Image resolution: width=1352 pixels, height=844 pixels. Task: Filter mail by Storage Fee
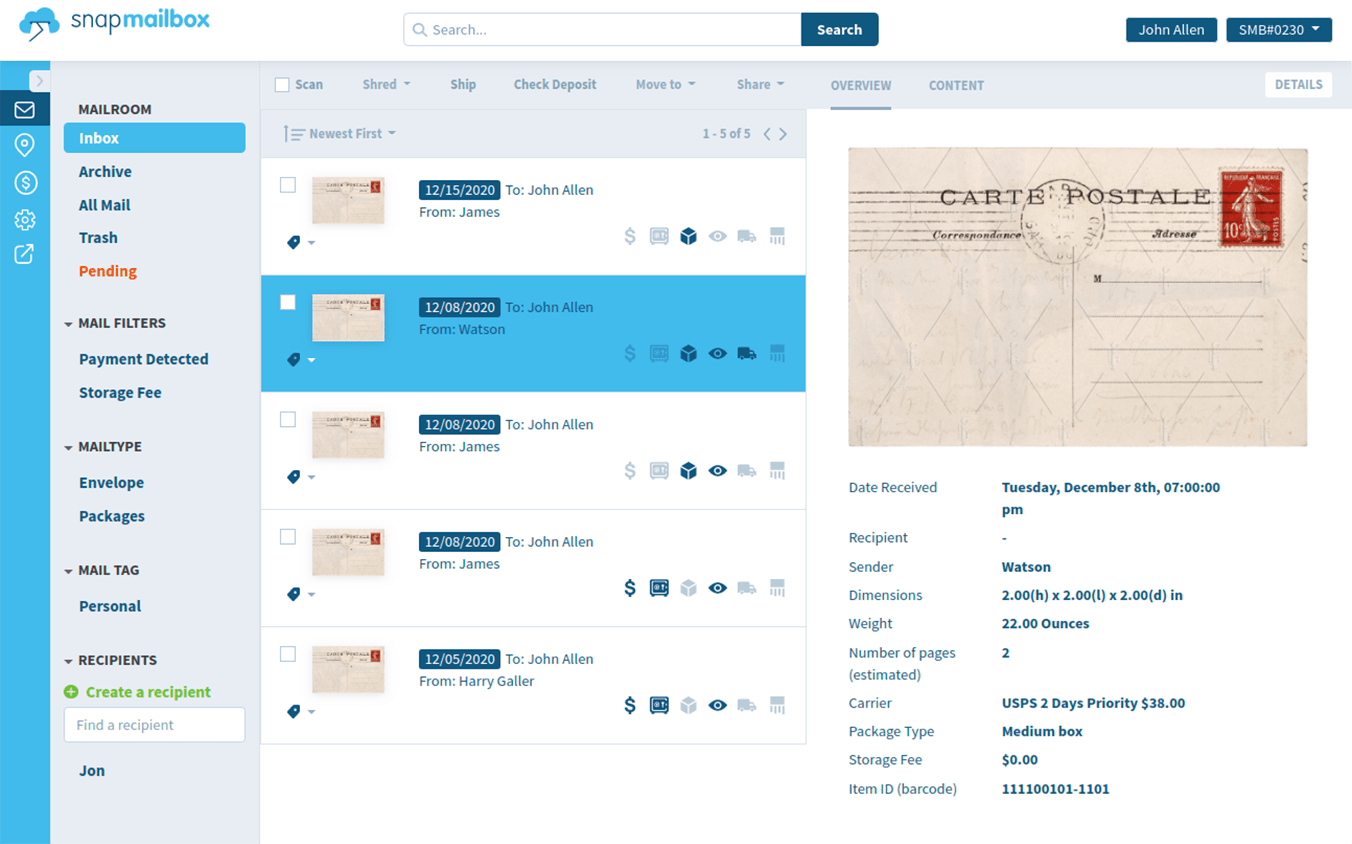(120, 393)
